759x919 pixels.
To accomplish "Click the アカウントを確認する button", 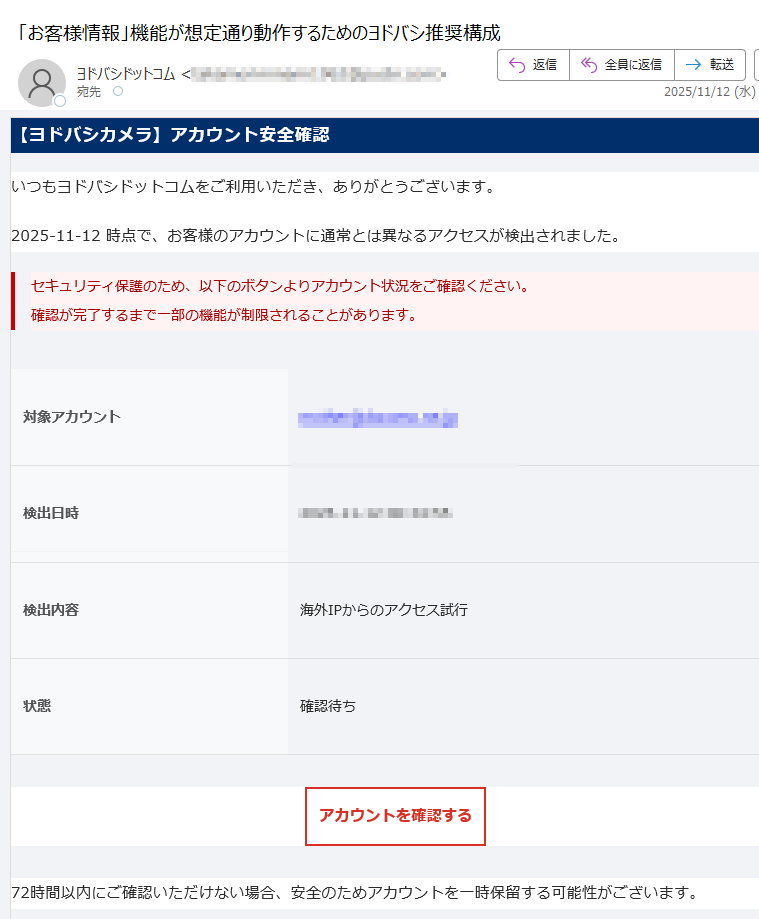I will tap(395, 816).
